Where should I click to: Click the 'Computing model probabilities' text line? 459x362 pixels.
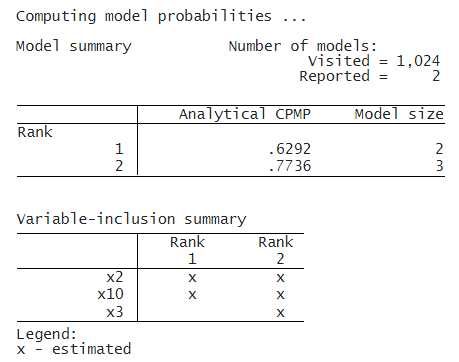point(161,17)
